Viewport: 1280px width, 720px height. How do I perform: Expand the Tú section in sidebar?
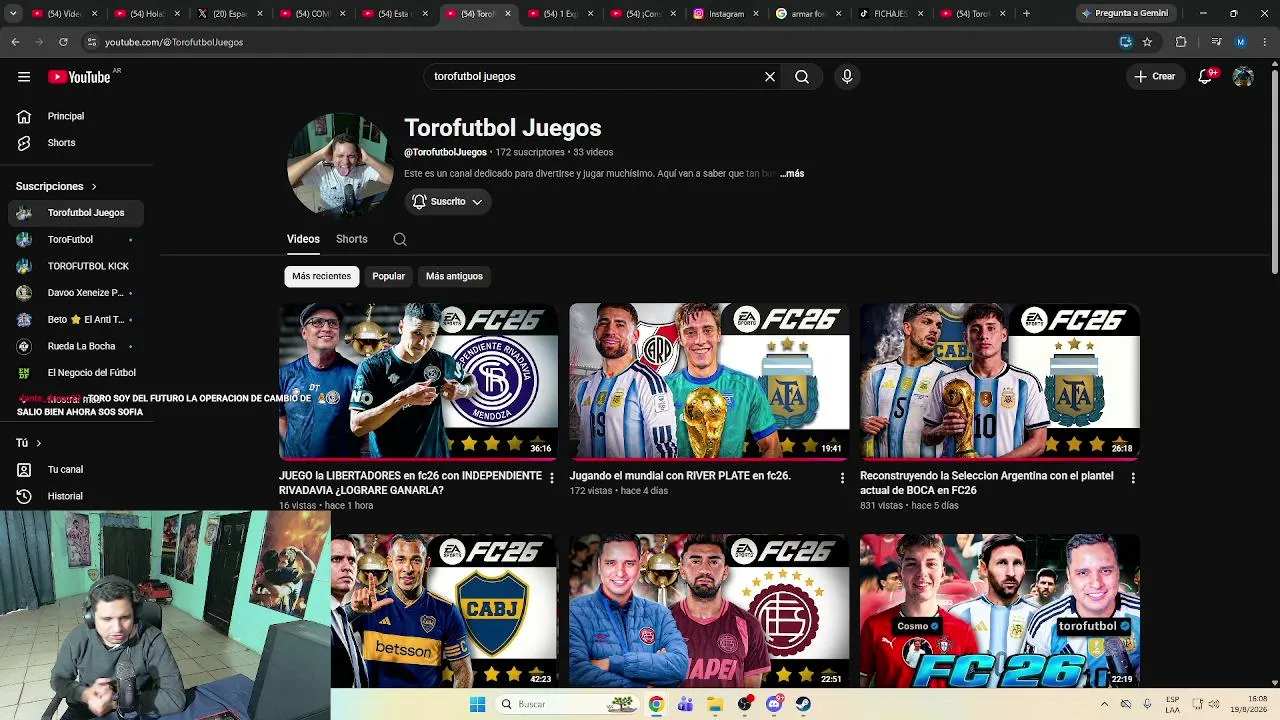click(x=28, y=443)
